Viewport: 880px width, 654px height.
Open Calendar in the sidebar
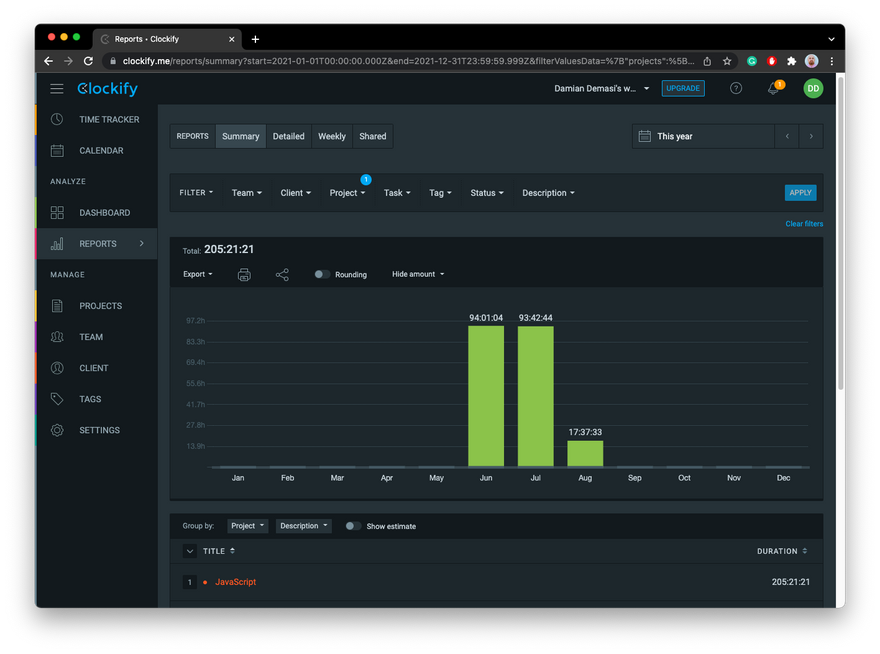tap(101, 151)
